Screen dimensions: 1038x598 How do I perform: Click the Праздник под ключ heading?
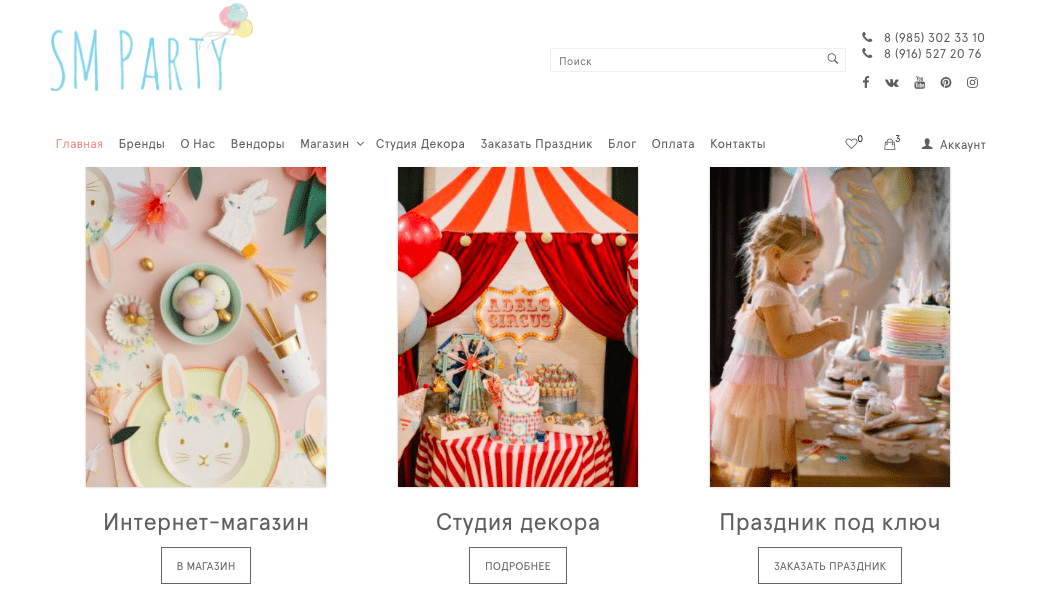coord(829,523)
